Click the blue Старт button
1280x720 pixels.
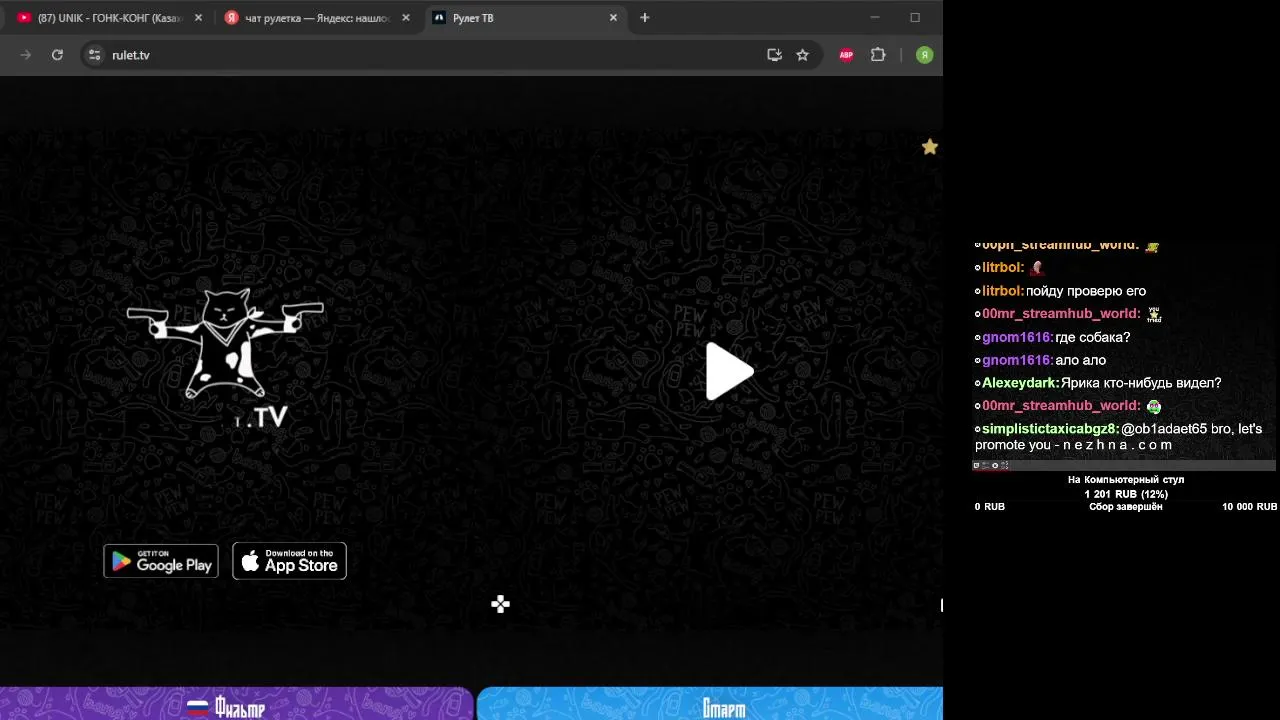click(710, 704)
